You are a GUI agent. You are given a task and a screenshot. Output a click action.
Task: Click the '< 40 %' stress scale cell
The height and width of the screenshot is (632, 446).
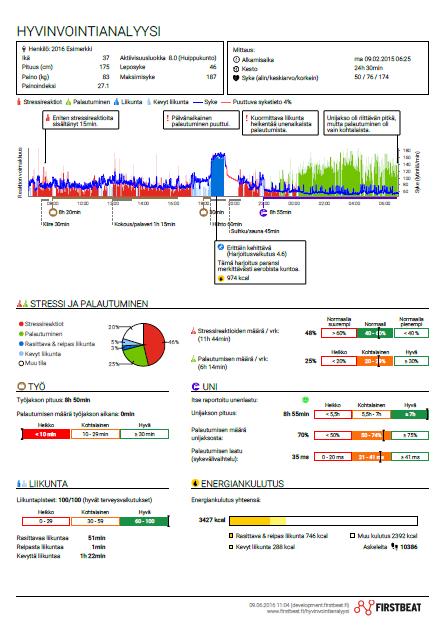coord(411,333)
